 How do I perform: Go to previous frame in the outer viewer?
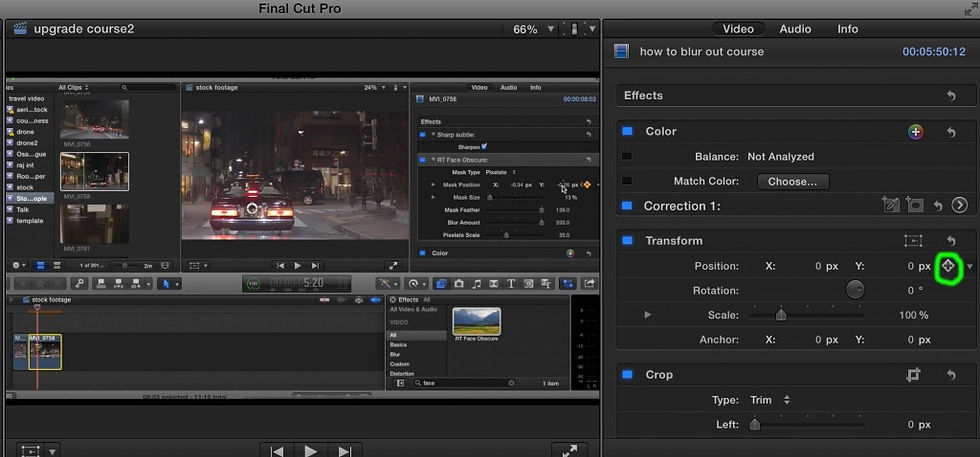[x=277, y=451]
